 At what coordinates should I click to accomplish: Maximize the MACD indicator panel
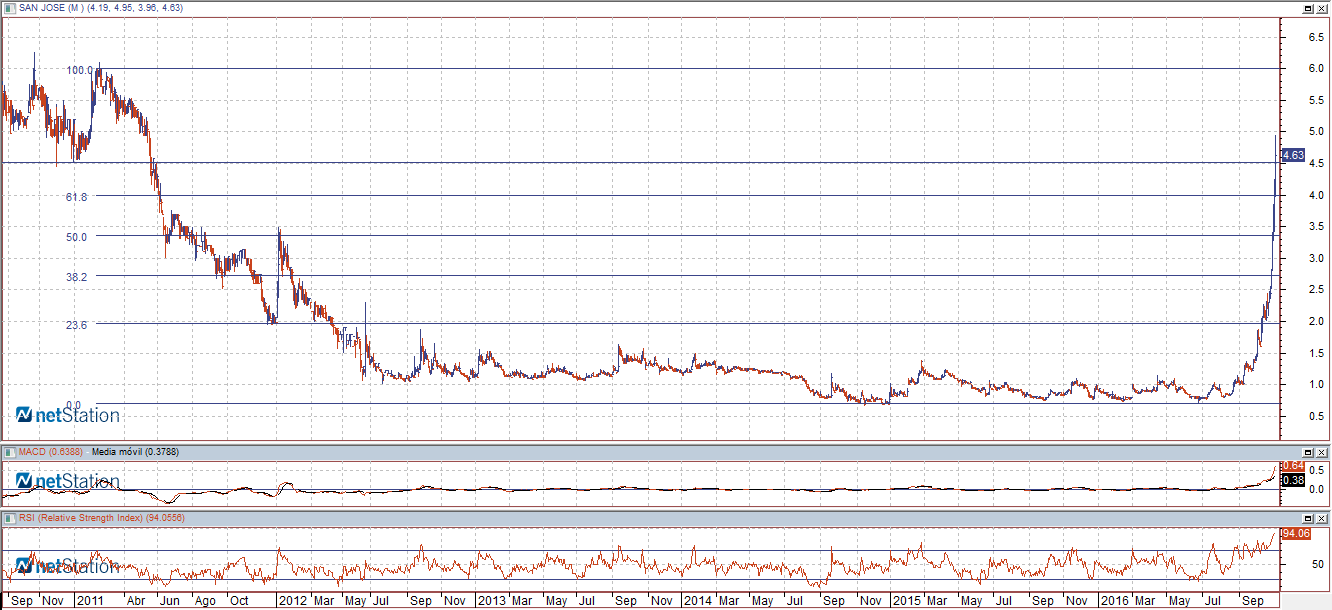(x=1308, y=453)
